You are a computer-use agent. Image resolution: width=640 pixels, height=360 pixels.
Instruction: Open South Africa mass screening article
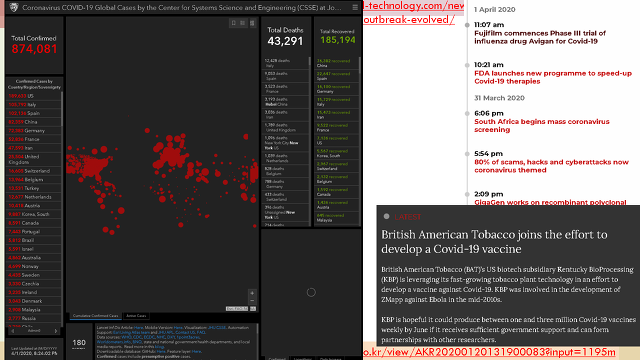(x=542, y=125)
